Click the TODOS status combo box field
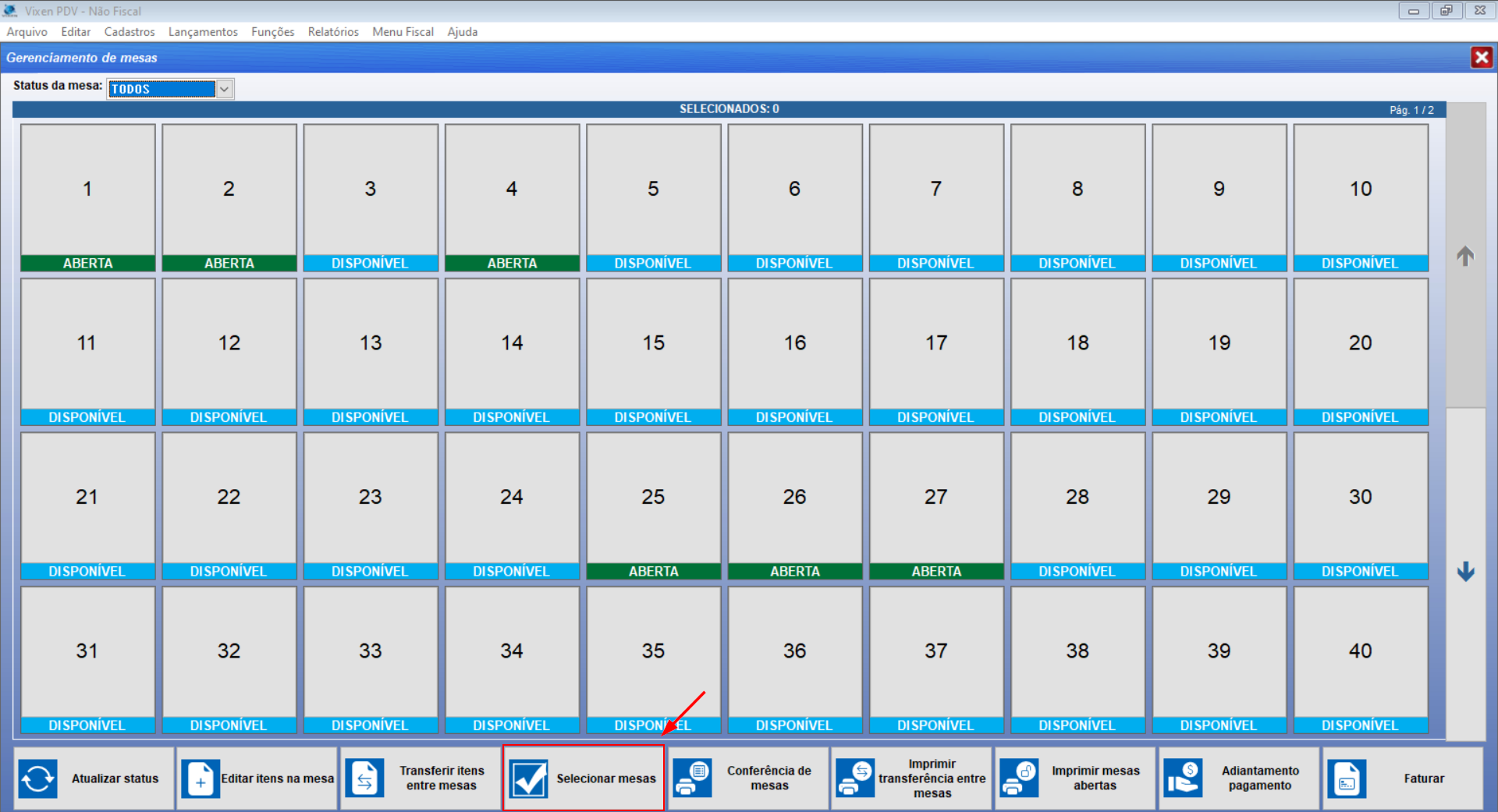This screenshot has width=1498, height=812. (162, 89)
